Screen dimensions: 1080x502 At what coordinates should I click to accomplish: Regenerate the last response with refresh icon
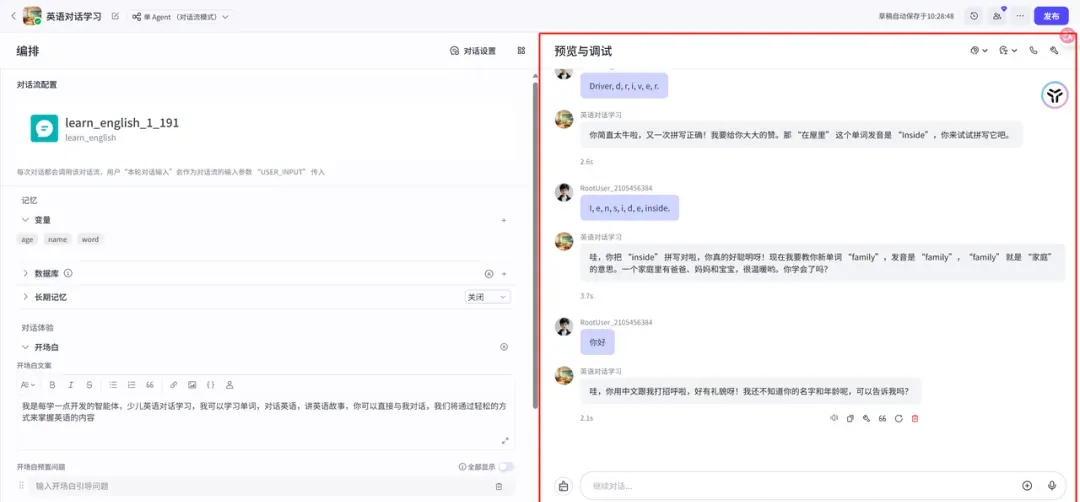pos(899,418)
